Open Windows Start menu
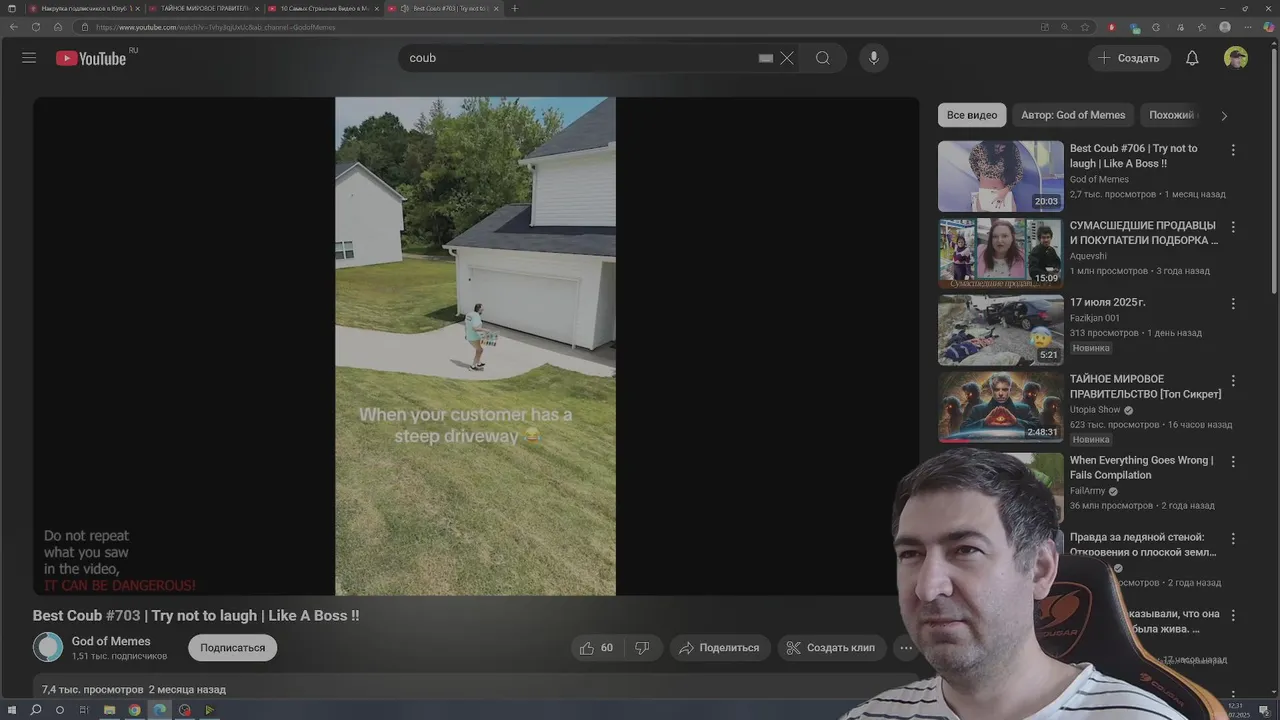 [12, 710]
